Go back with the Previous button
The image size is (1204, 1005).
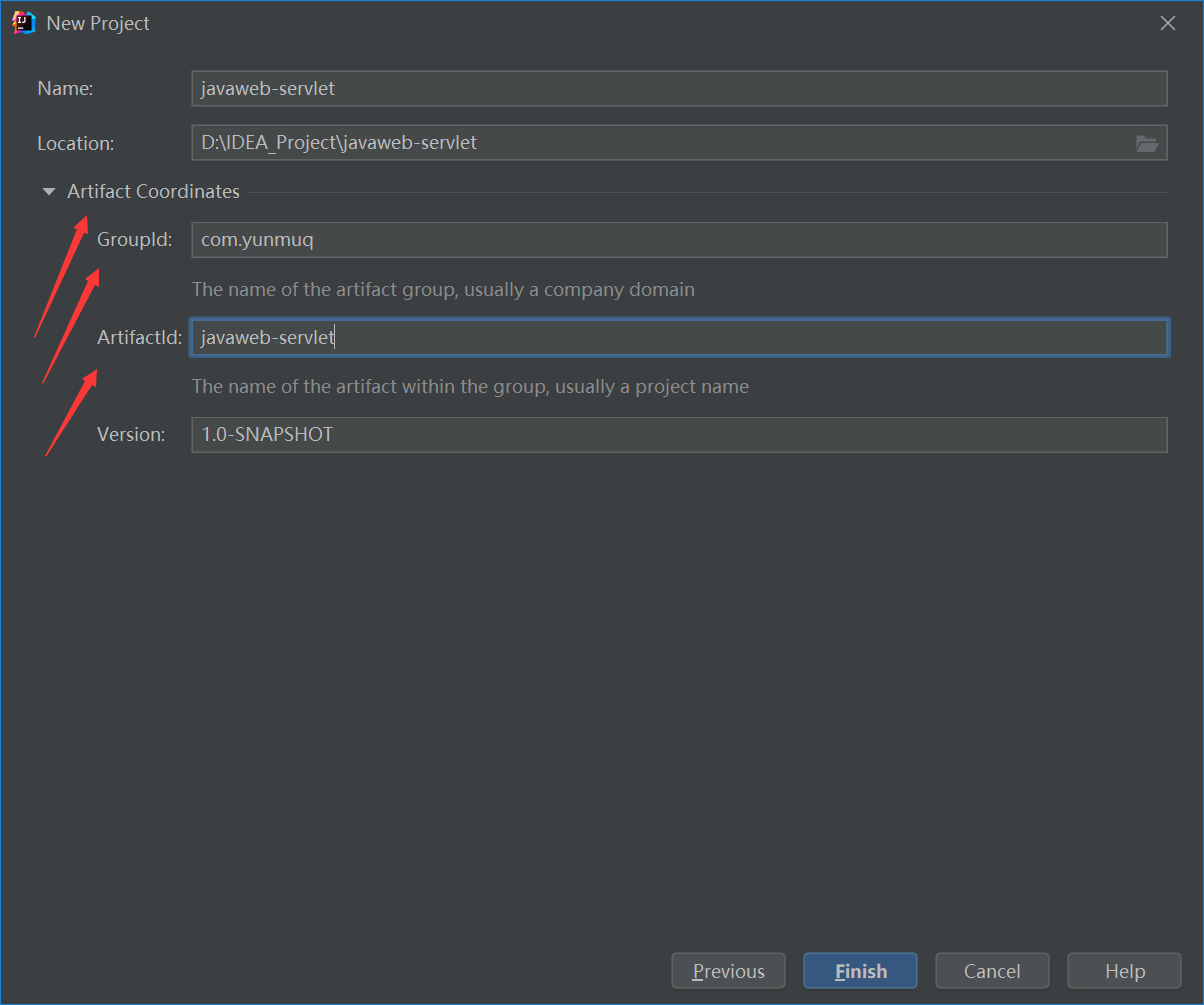(728, 971)
